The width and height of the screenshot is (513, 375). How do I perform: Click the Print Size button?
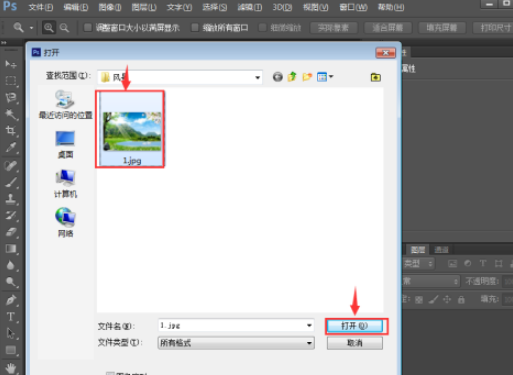pos(494,28)
